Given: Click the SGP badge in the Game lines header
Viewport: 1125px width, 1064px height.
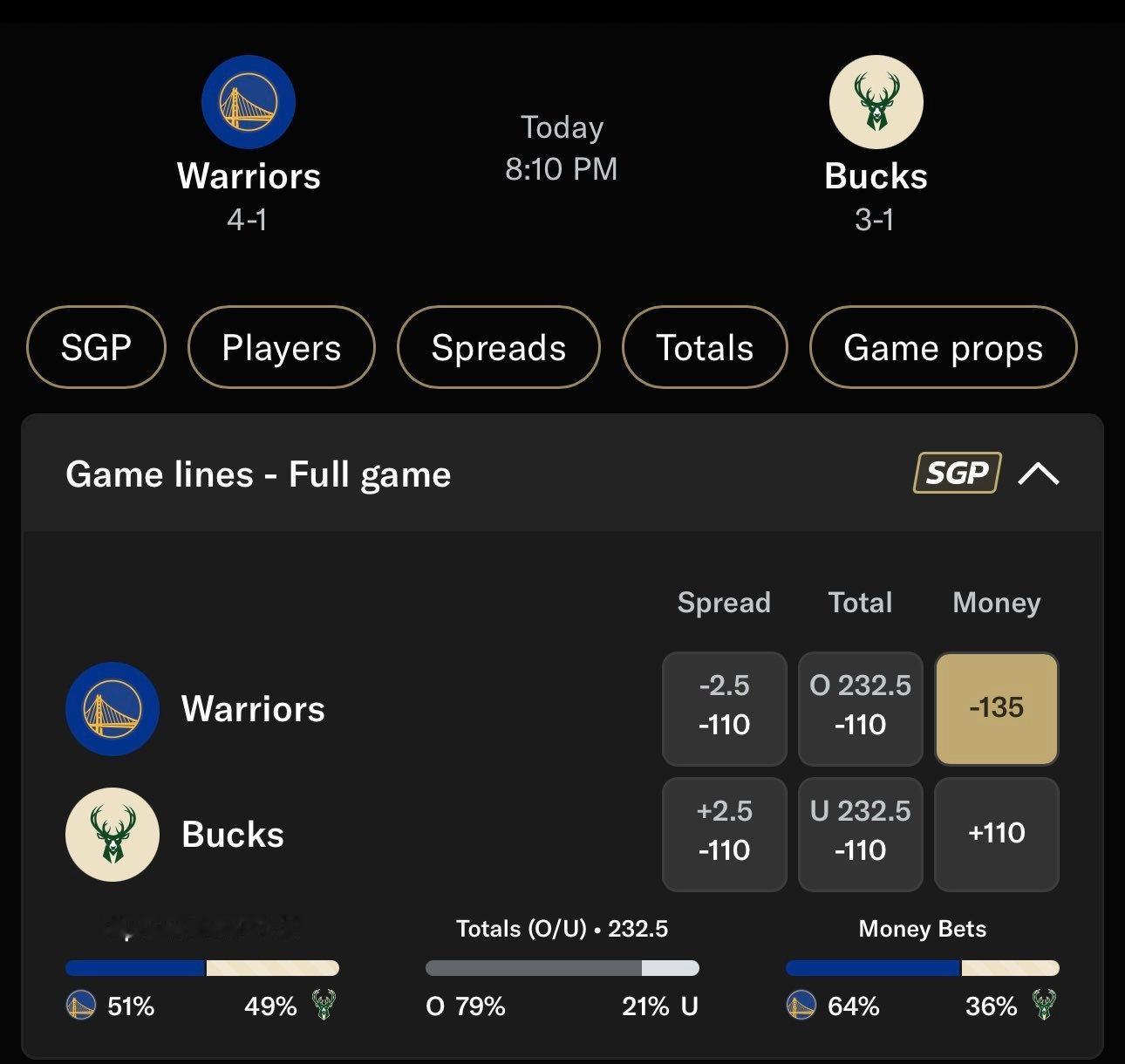Looking at the screenshot, I should 957,474.
